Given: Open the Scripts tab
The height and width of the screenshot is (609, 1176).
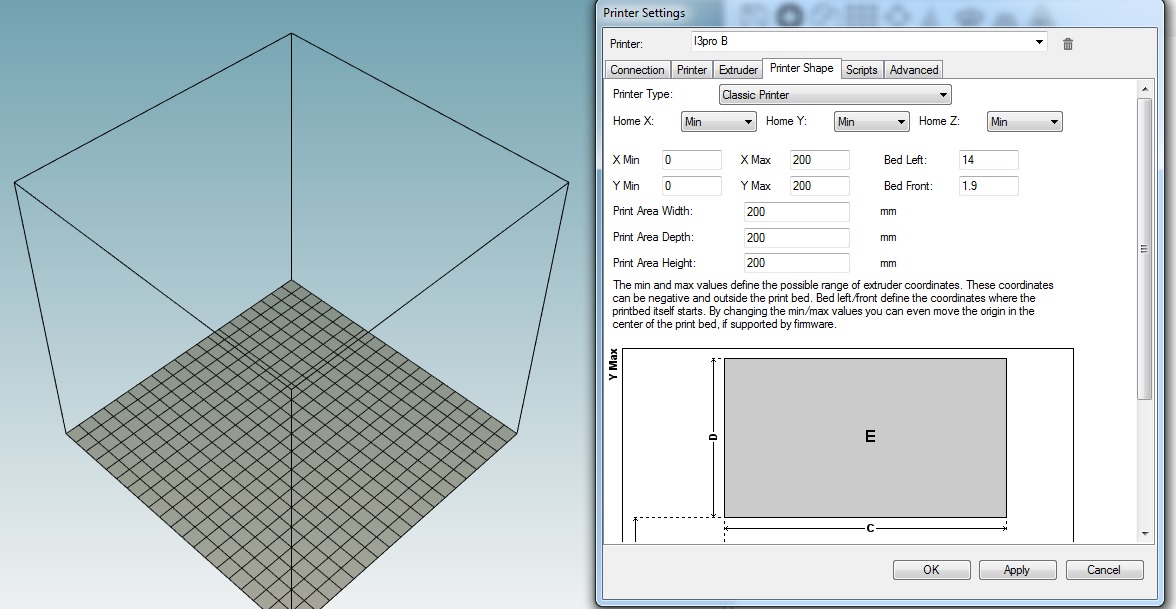Looking at the screenshot, I should pyautogui.click(x=861, y=70).
